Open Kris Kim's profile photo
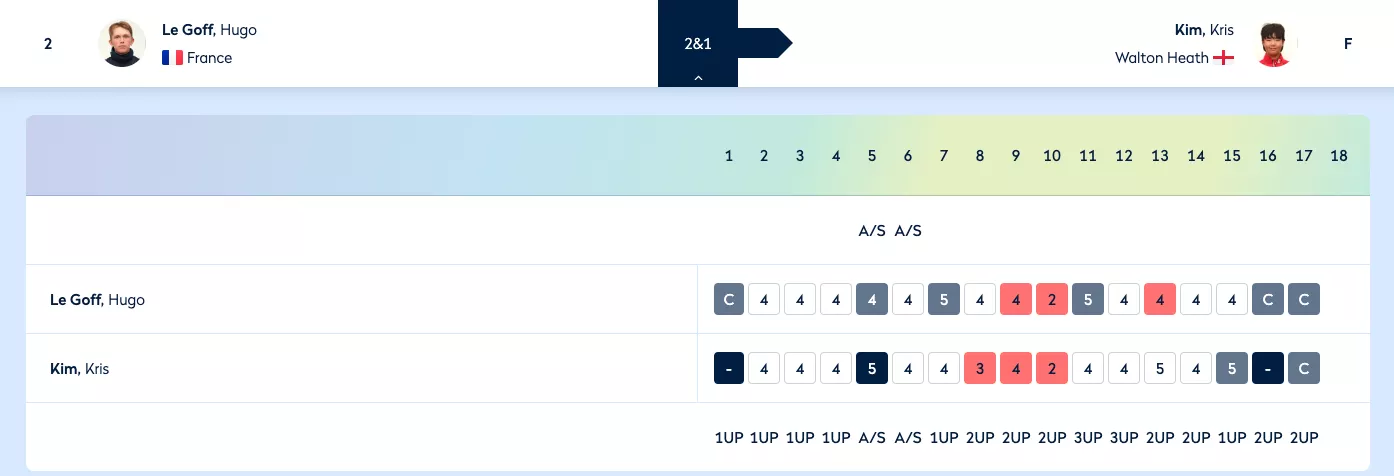1394x476 pixels. click(x=1274, y=43)
